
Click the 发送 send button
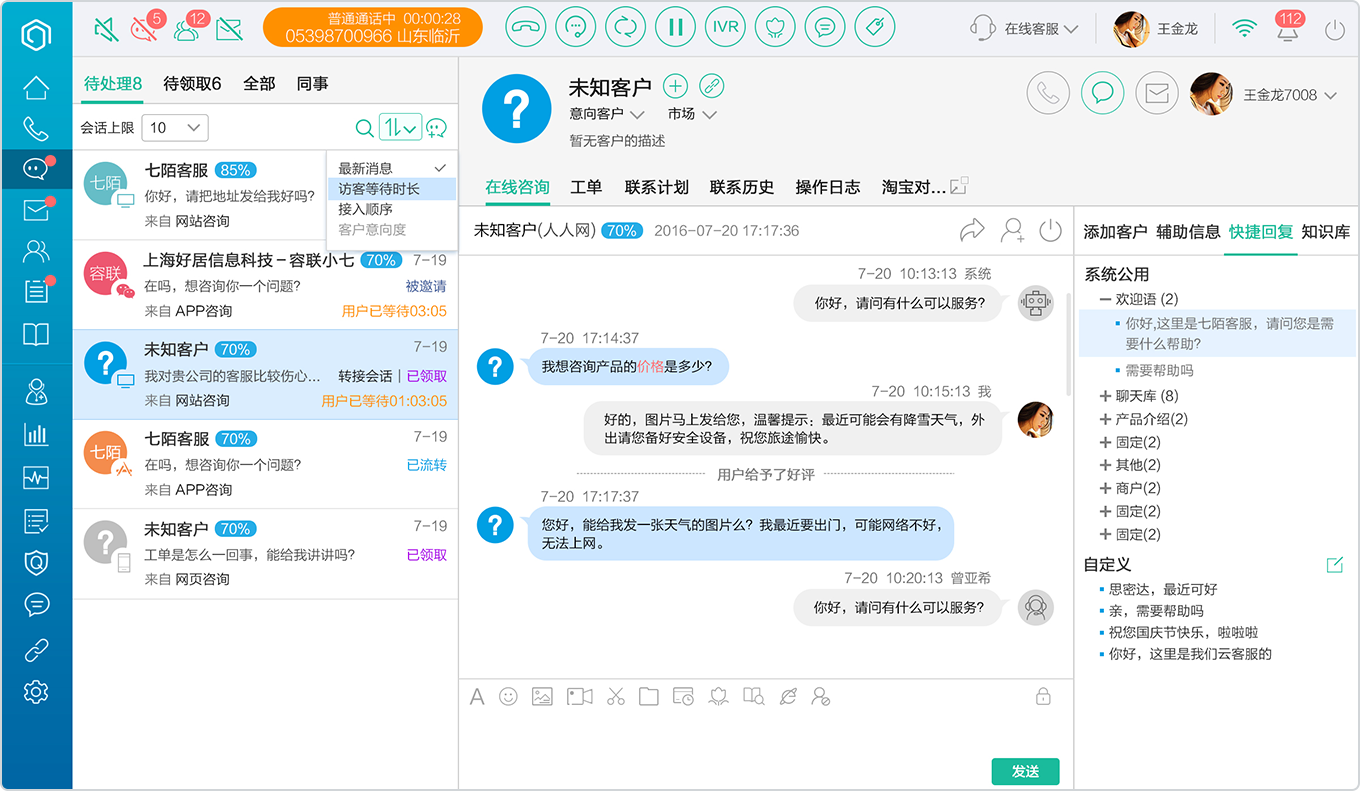(1025, 771)
